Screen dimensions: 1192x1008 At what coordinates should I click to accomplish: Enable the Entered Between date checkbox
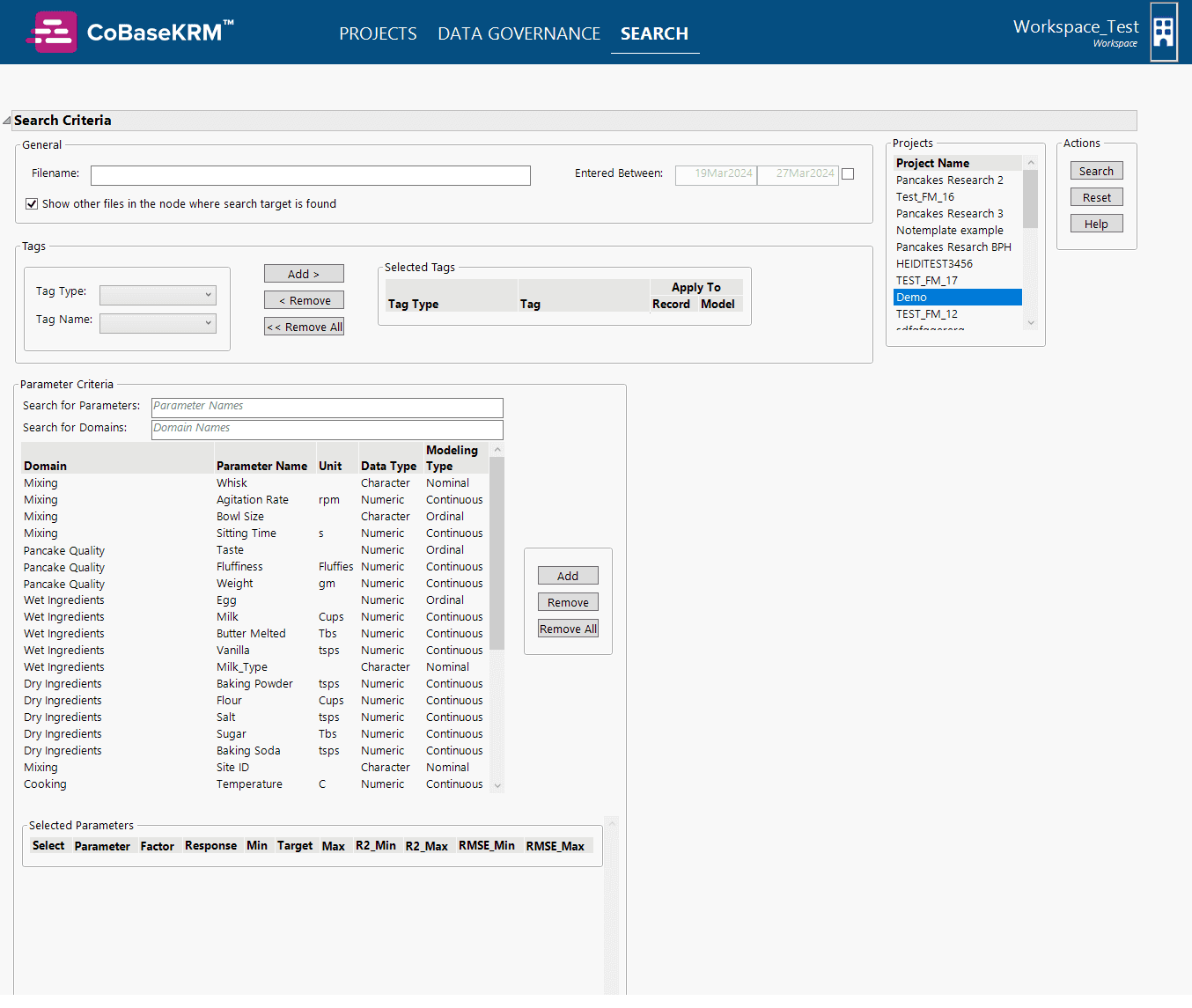pos(848,173)
